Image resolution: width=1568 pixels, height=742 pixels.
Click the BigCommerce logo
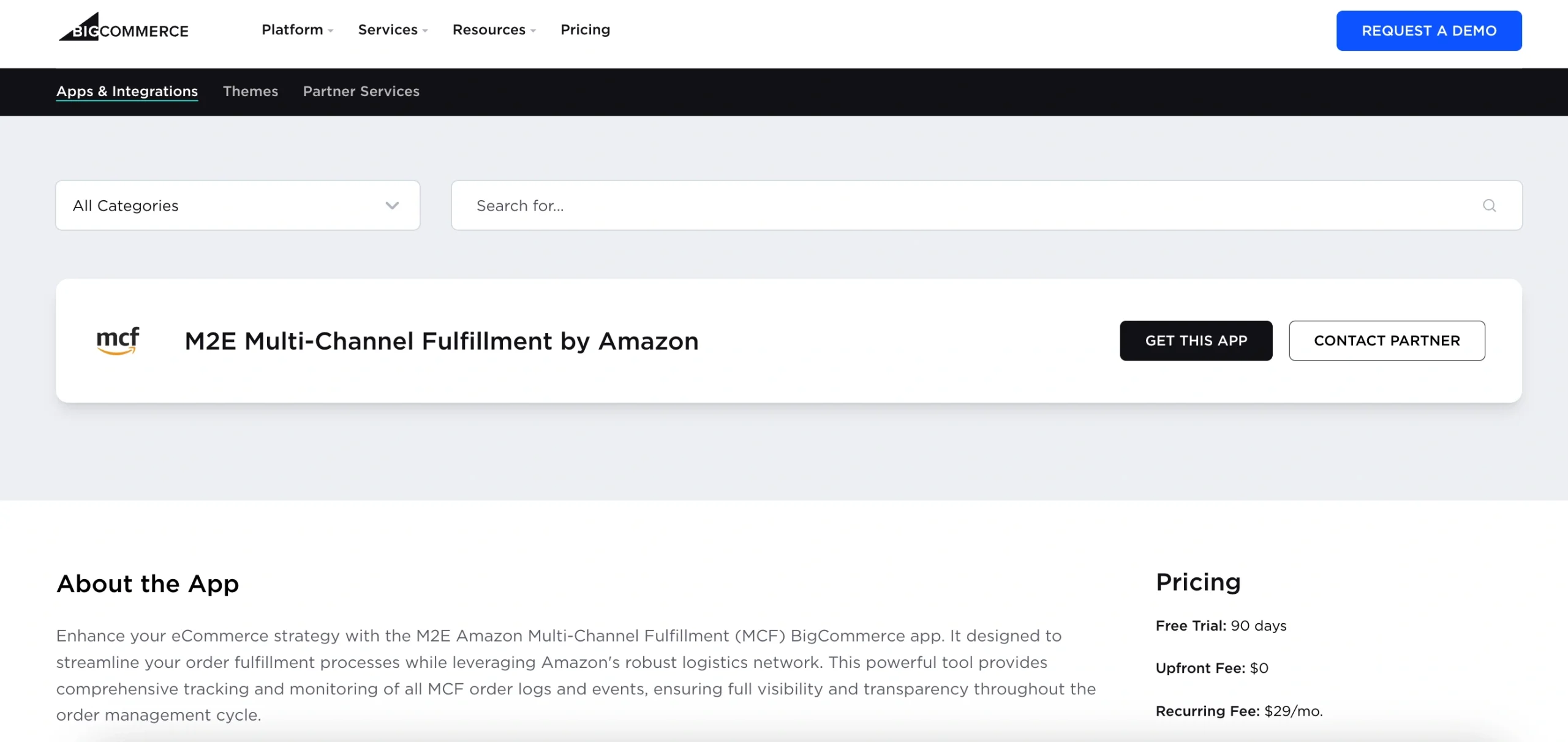coord(124,28)
